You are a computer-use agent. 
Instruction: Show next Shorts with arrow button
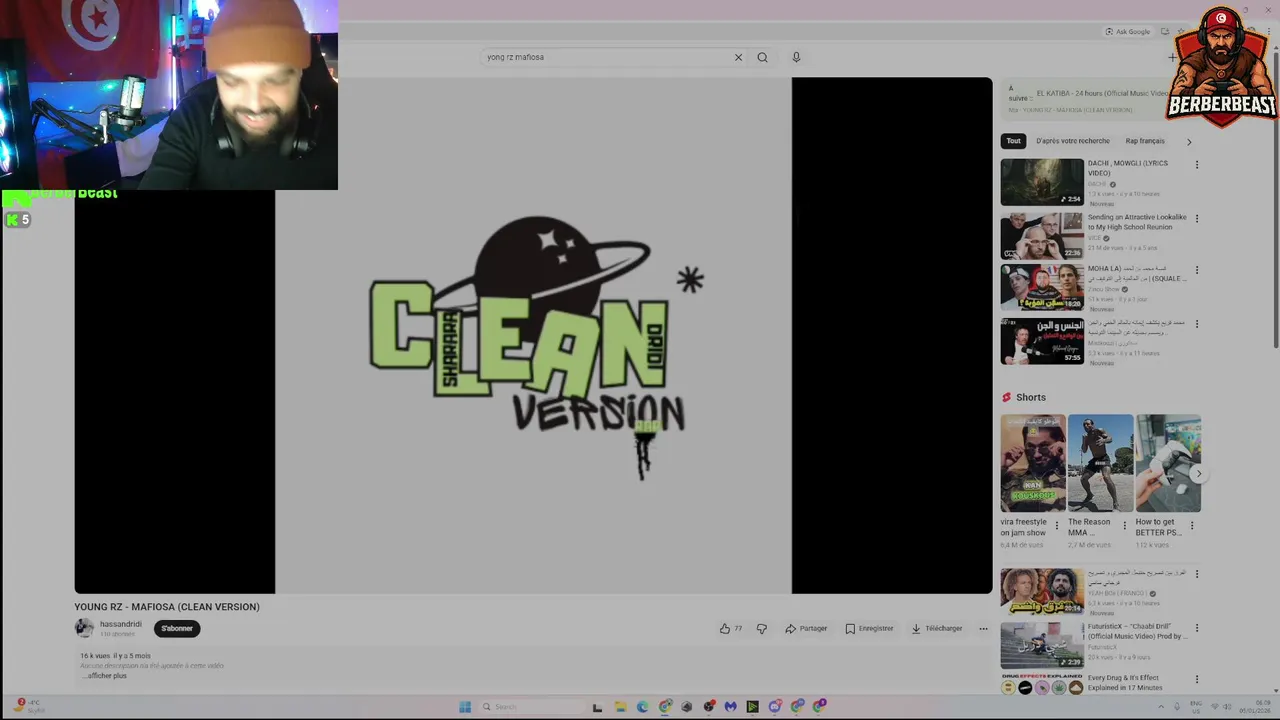[1198, 474]
